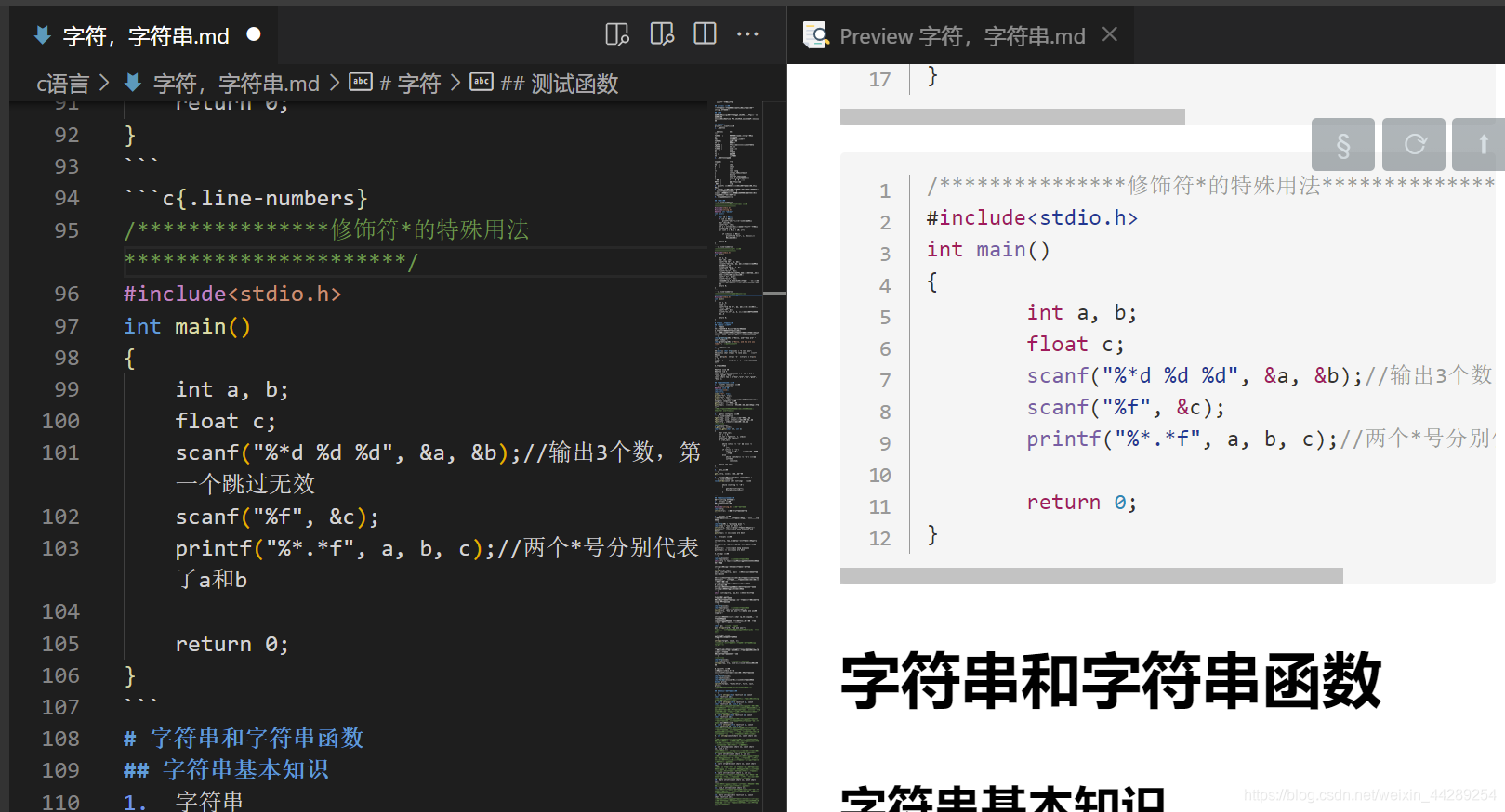The image size is (1505, 812).
Task: Click the § section button in preview
Action: (x=1343, y=144)
